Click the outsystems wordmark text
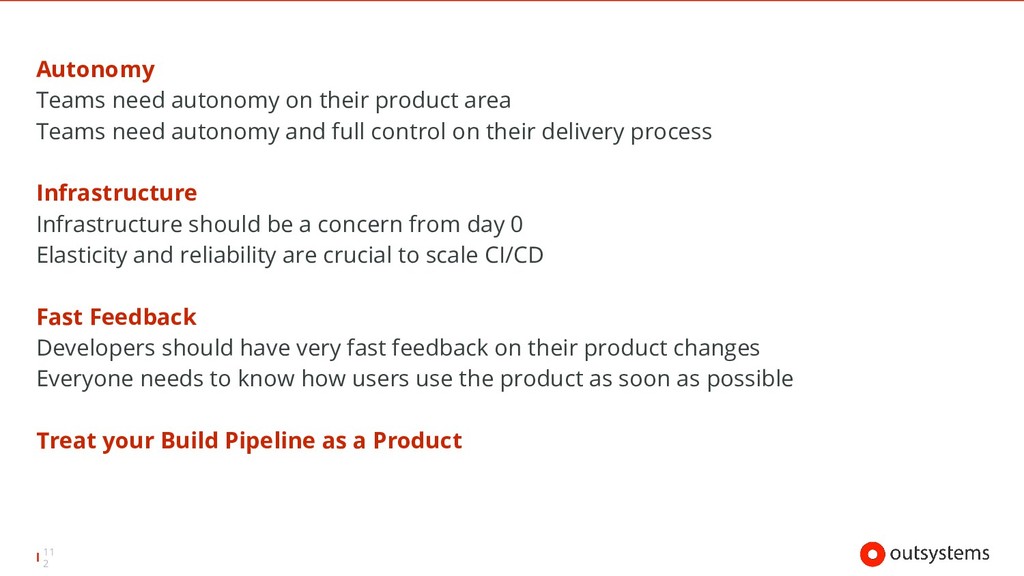The height and width of the screenshot is (576, 1024). [x=939, y=554]
